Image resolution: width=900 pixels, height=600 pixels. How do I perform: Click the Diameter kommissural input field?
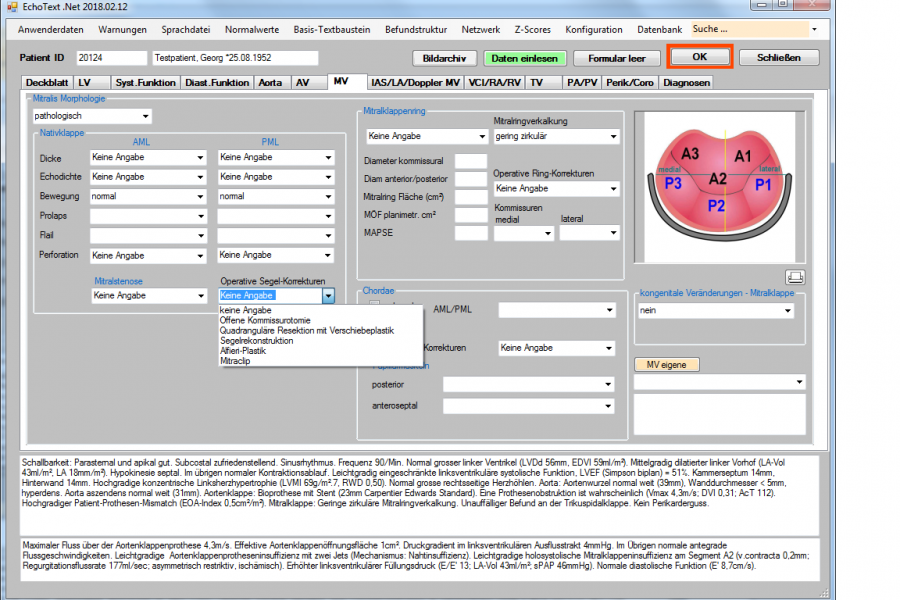pos(471,161)
